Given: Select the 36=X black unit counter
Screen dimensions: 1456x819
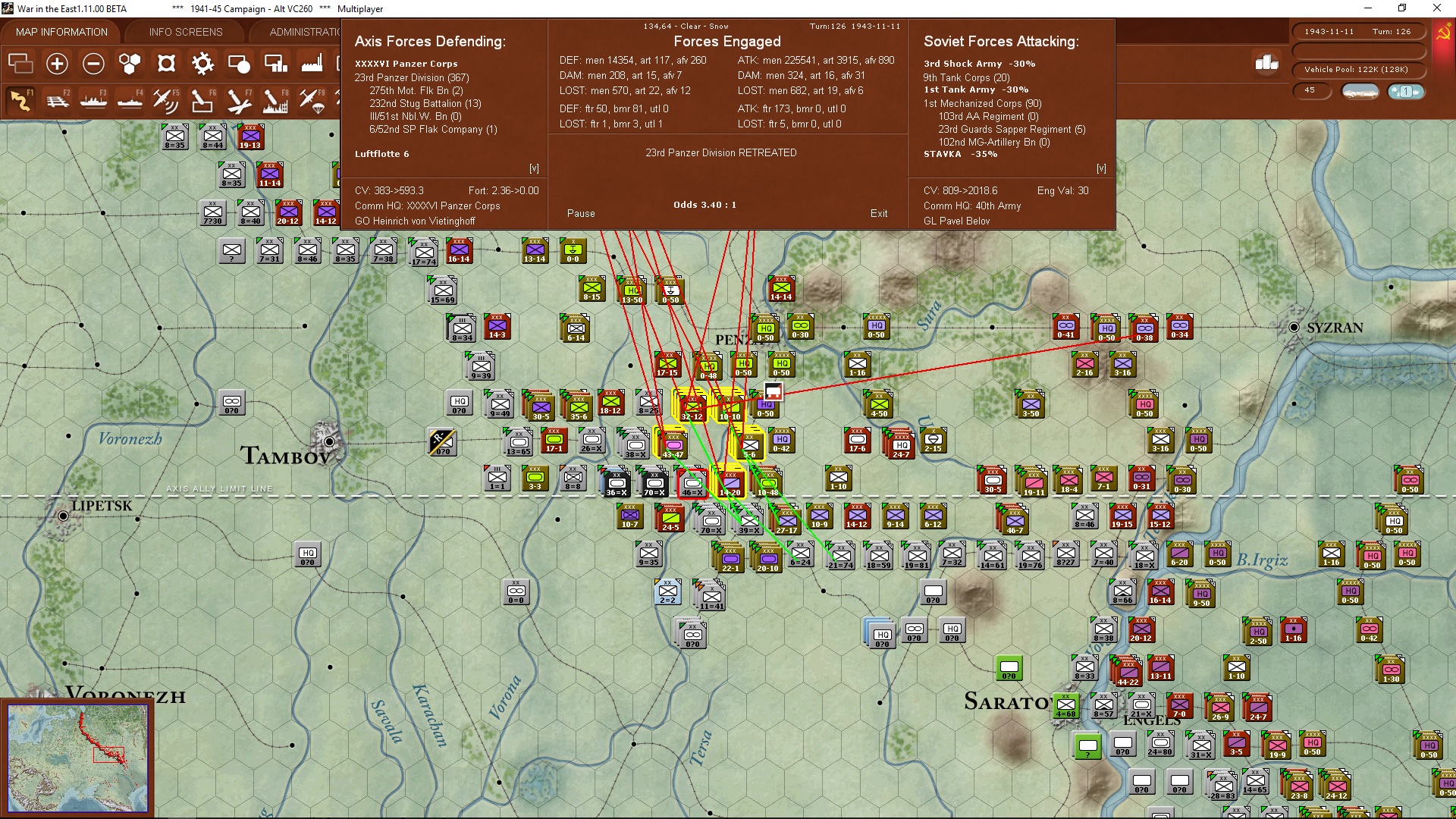Looking at the screenshot, I should (x=616, y=483).
